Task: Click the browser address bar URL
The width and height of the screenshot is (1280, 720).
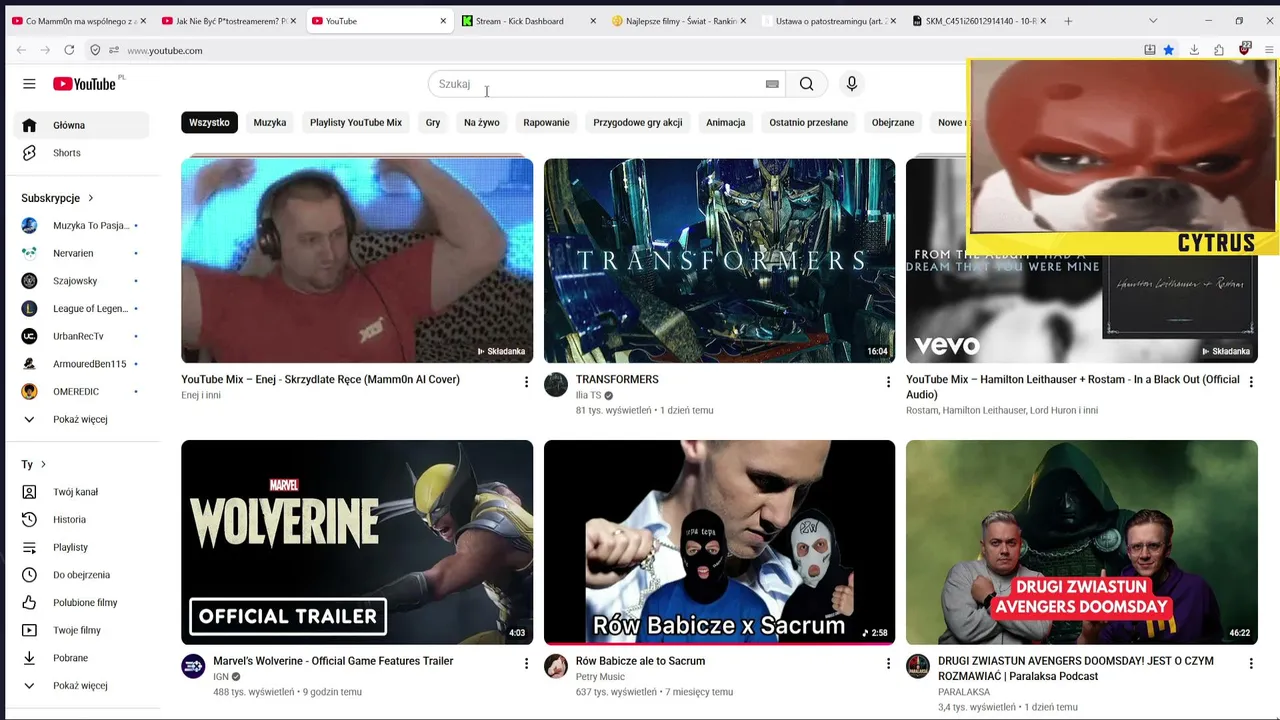Action: pyautogui.click(x=165, y=50)
